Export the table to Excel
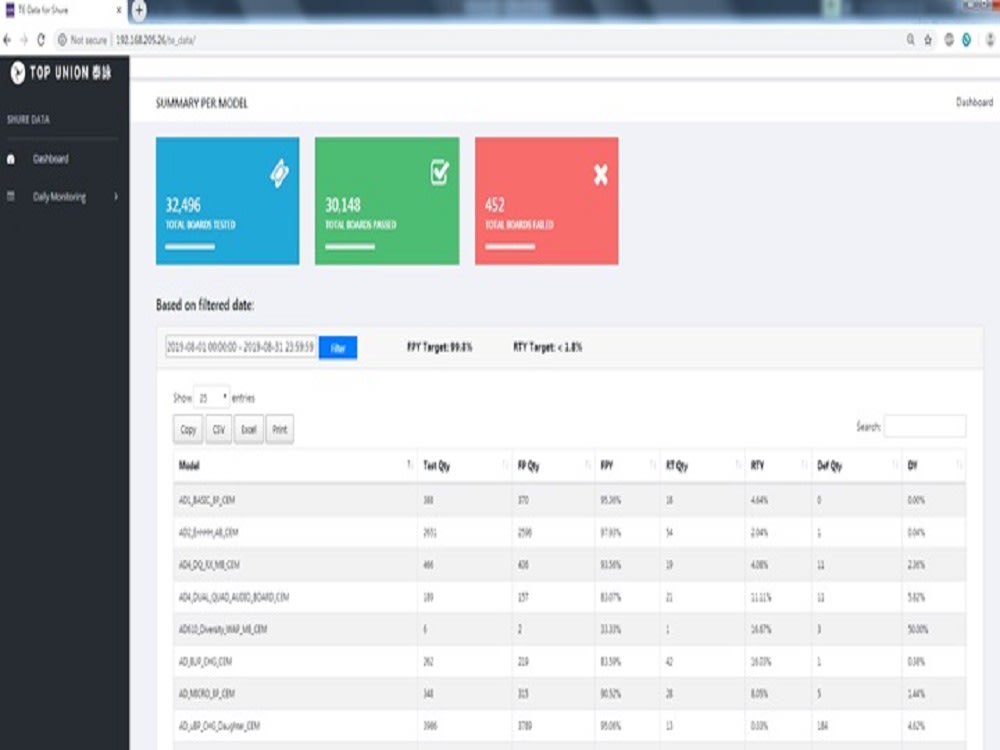1000x750 pixels. (249, 429)
